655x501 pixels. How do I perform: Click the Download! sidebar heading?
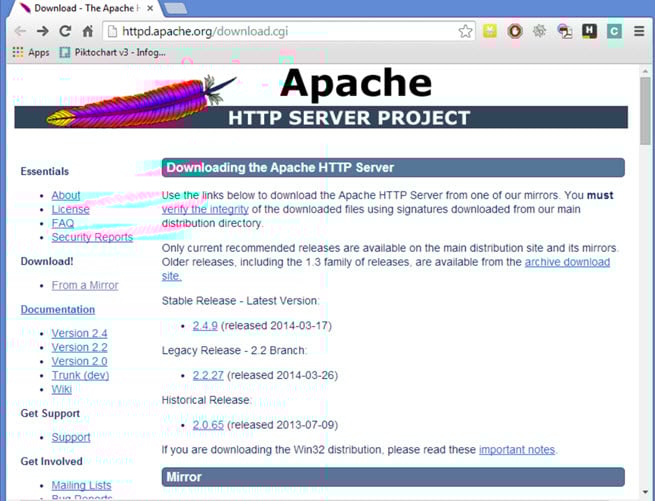click(47, 262)
